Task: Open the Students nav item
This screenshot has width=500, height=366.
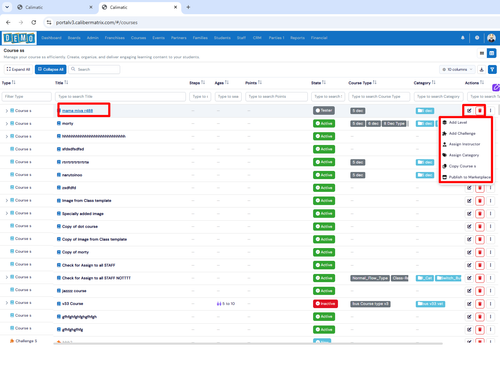Action: (x=222, y=38)
